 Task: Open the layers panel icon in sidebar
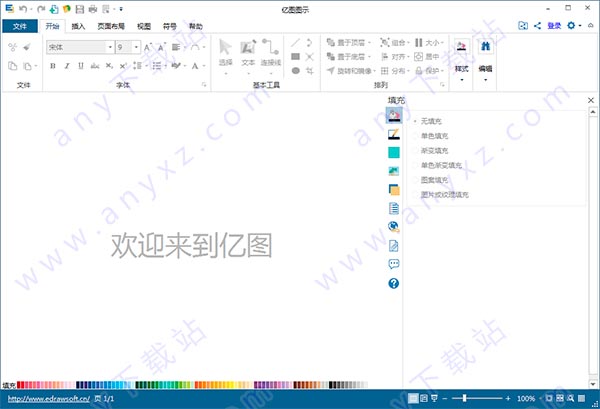[x=394, y=189]
